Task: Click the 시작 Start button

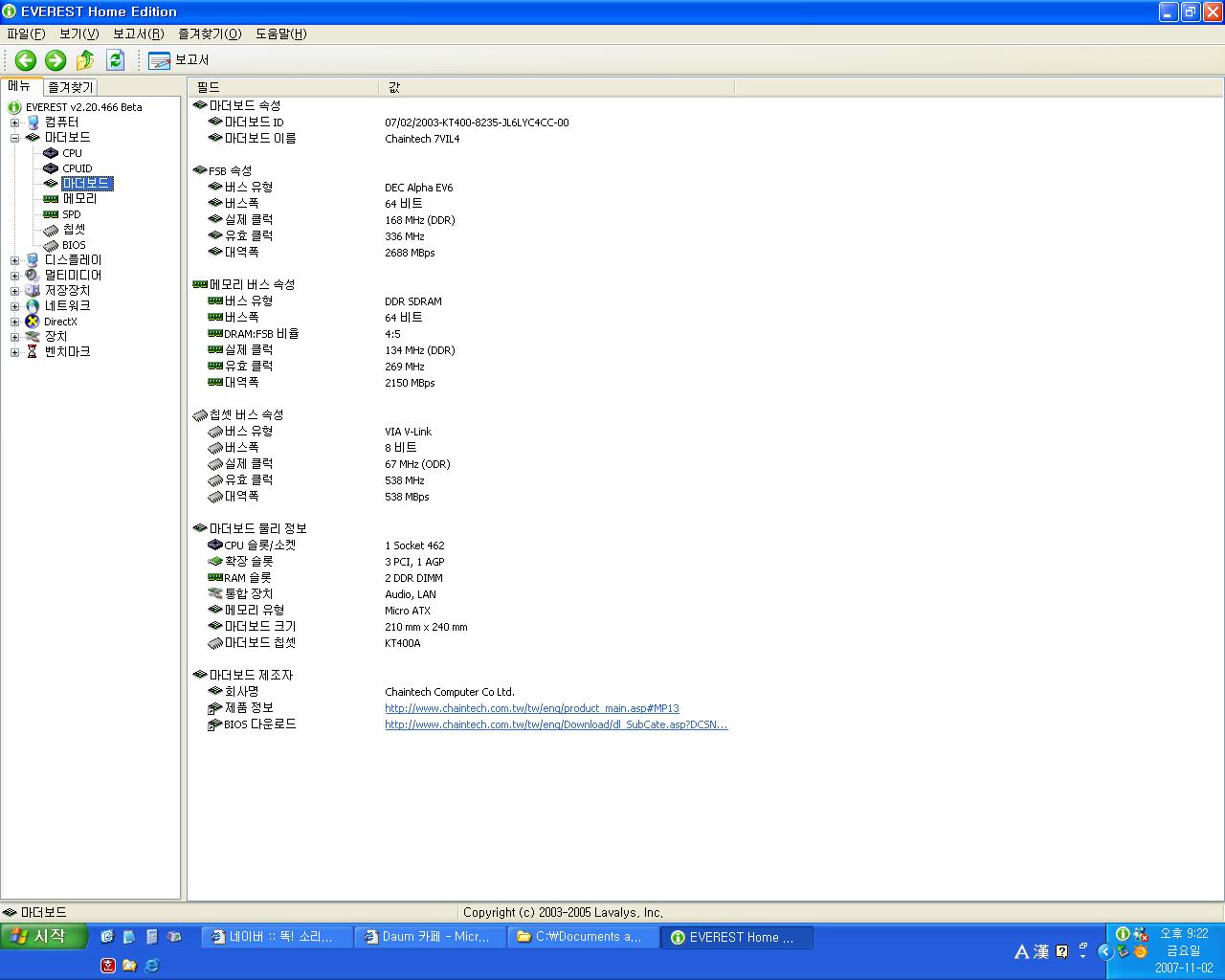Action: (x=43, y=937)
